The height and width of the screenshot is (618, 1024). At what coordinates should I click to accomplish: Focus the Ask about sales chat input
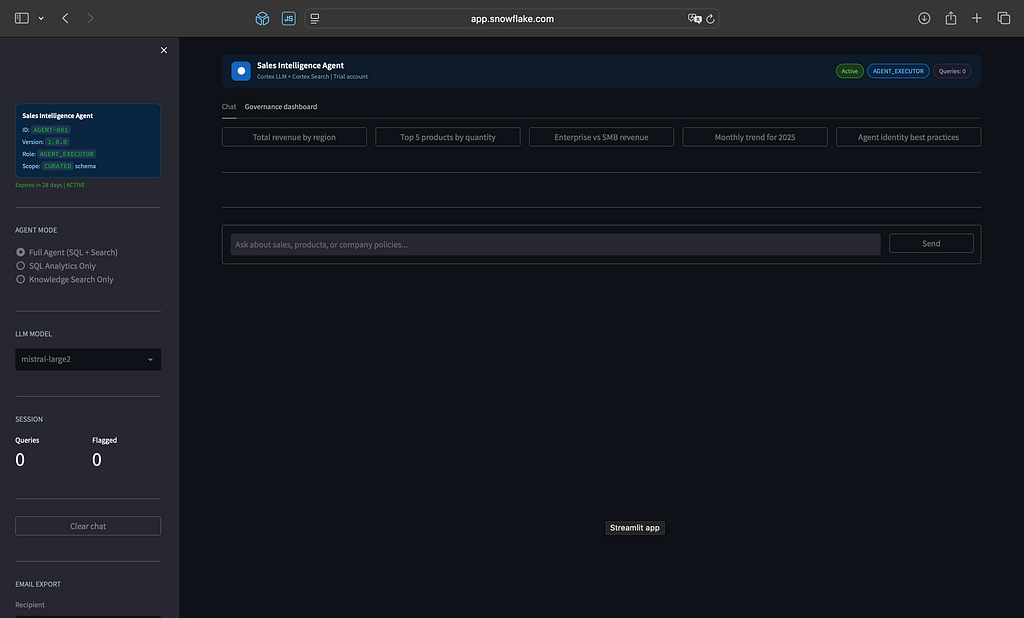point(555,244)
